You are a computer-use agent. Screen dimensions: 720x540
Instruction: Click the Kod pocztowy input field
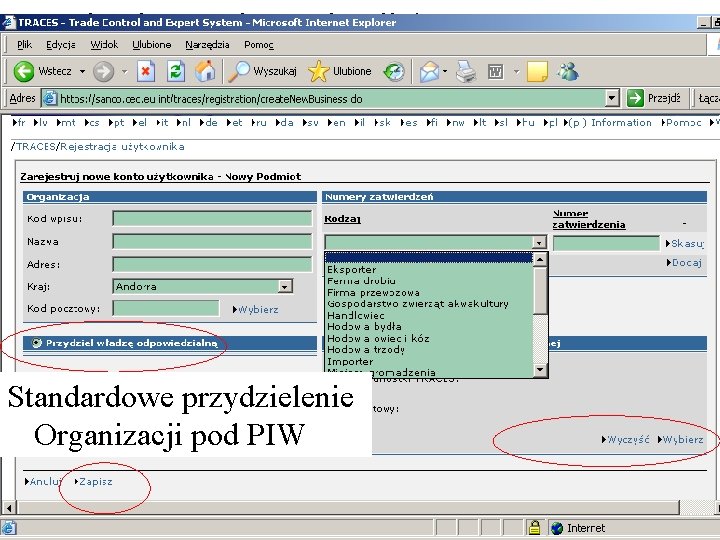166,309
